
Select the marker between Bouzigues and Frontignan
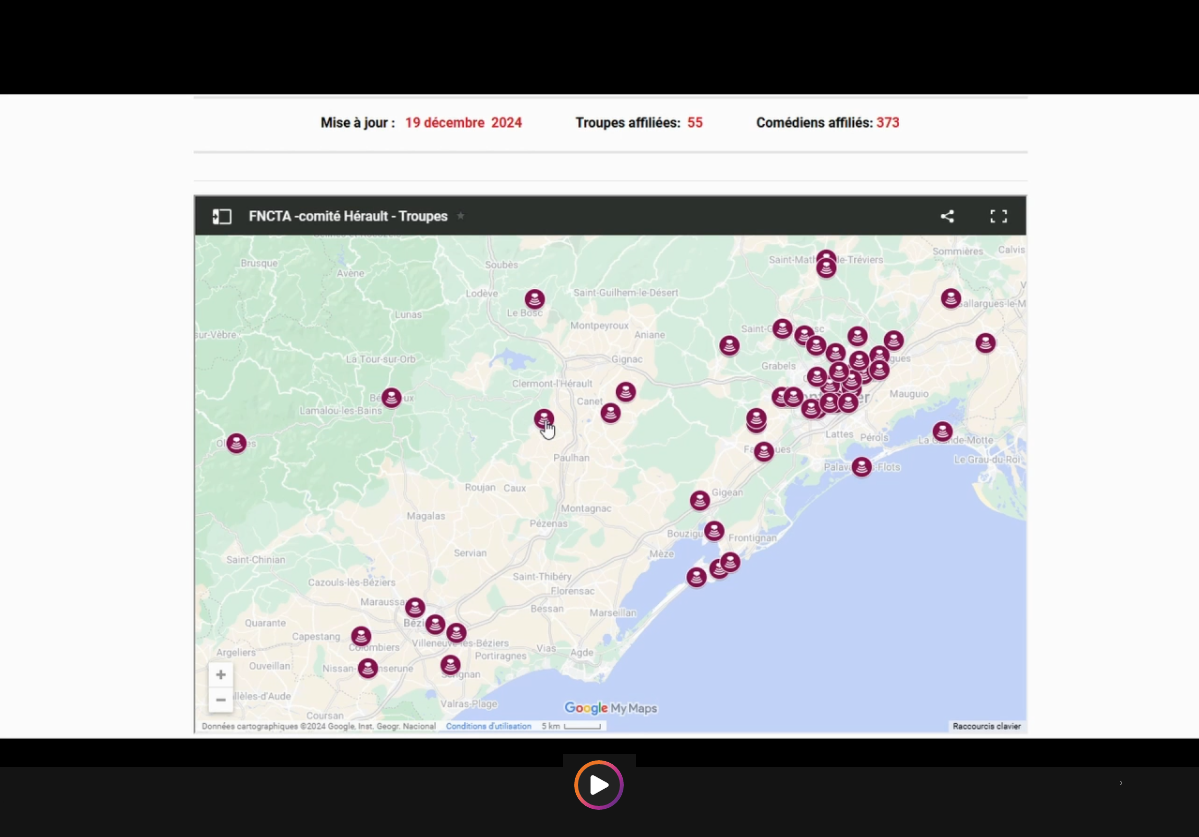(714, 530)
